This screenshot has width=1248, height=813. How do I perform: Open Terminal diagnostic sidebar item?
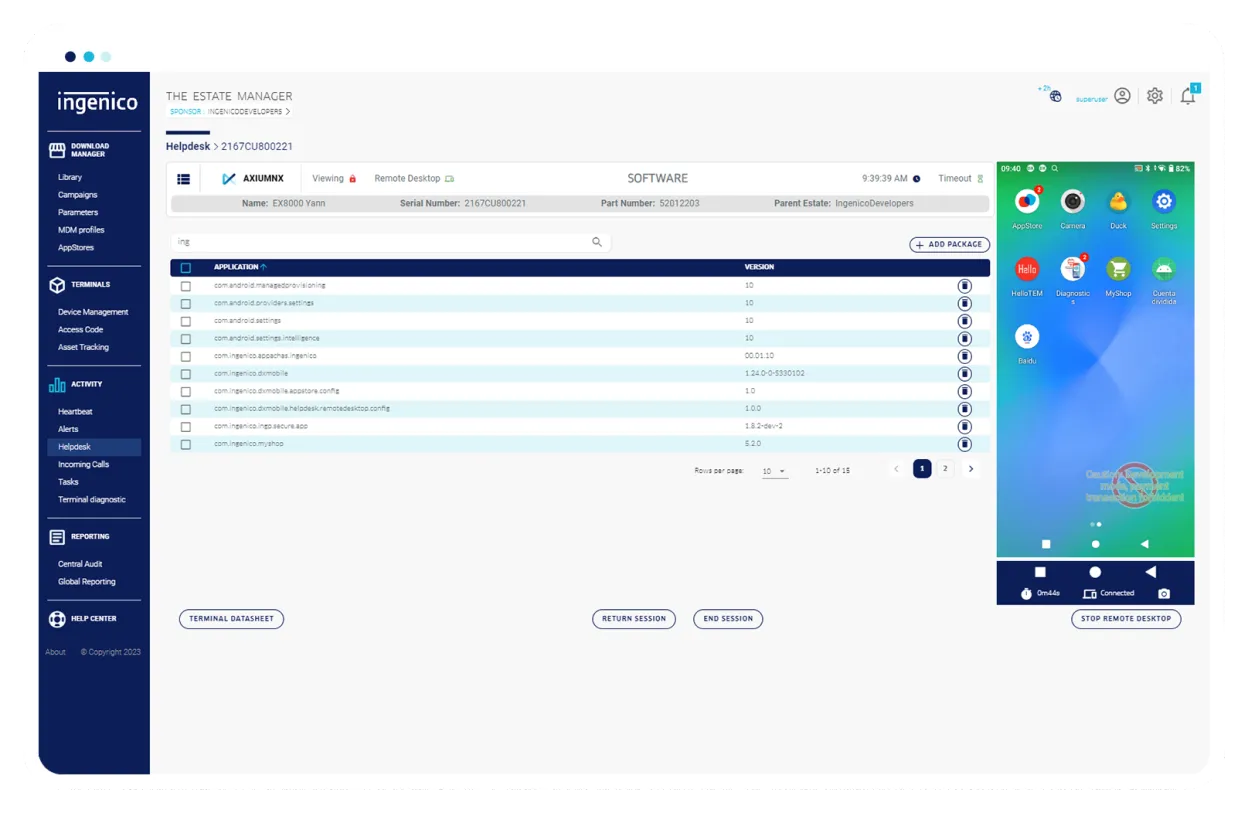pyautogui.click(x=92, y=500)
